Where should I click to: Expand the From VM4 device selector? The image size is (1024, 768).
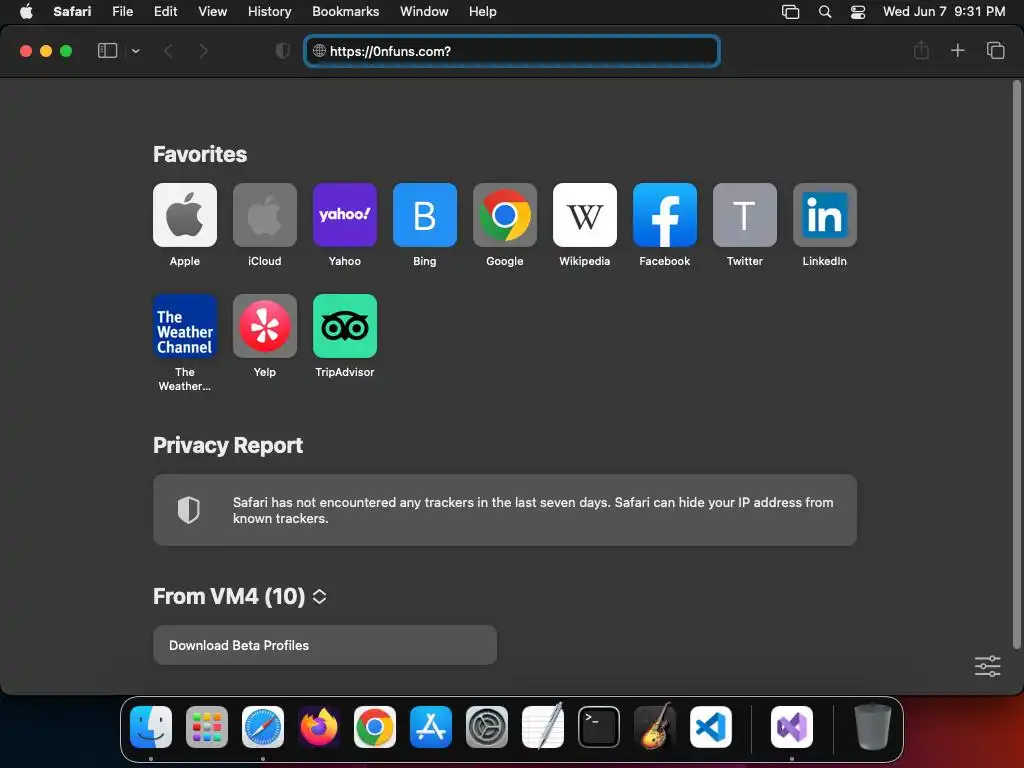(x=319, y=596)
